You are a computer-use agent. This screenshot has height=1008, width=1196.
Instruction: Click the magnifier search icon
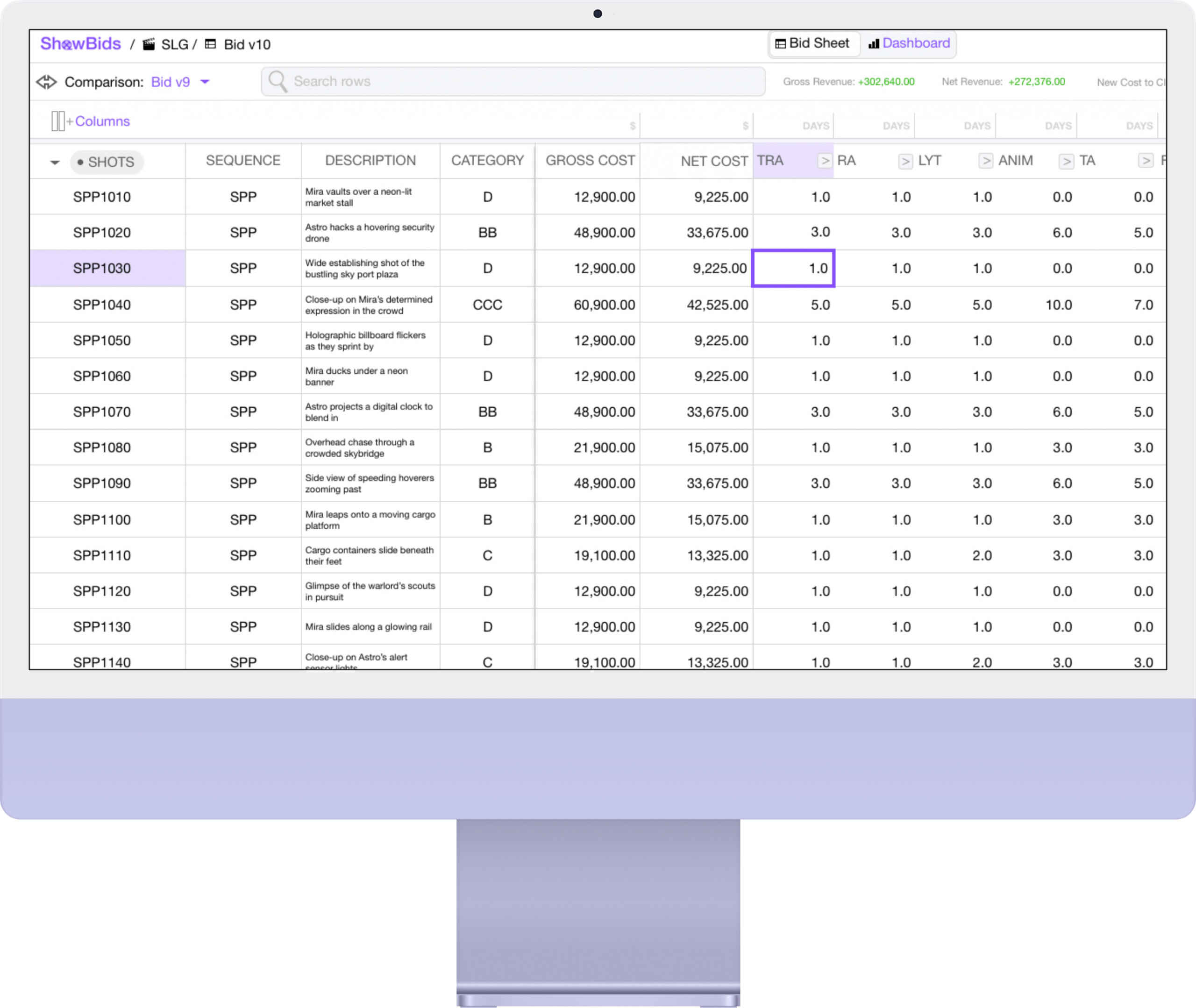(278, 81)
